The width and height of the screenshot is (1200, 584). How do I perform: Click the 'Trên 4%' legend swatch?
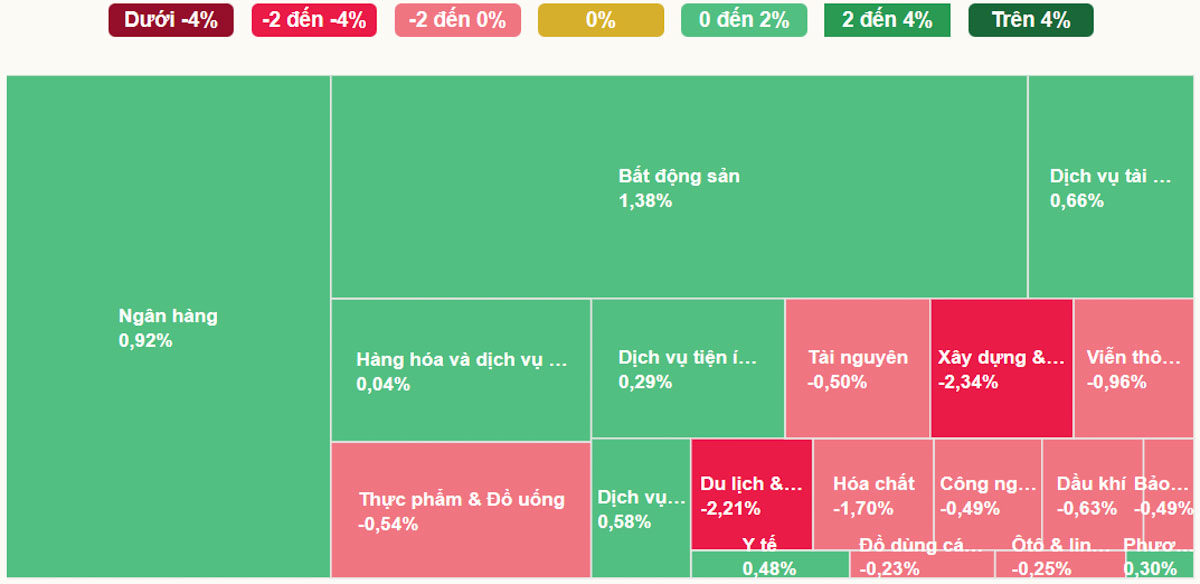[x=1030, y=20]
